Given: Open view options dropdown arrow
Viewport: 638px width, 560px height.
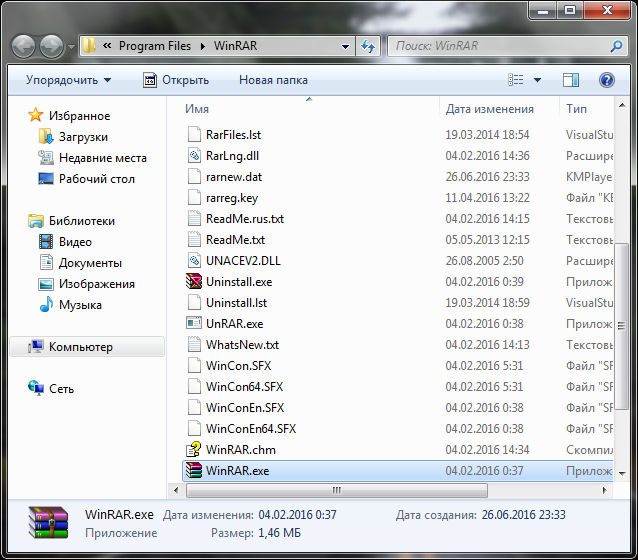Looking at the screenshot, I should (537, 80).
